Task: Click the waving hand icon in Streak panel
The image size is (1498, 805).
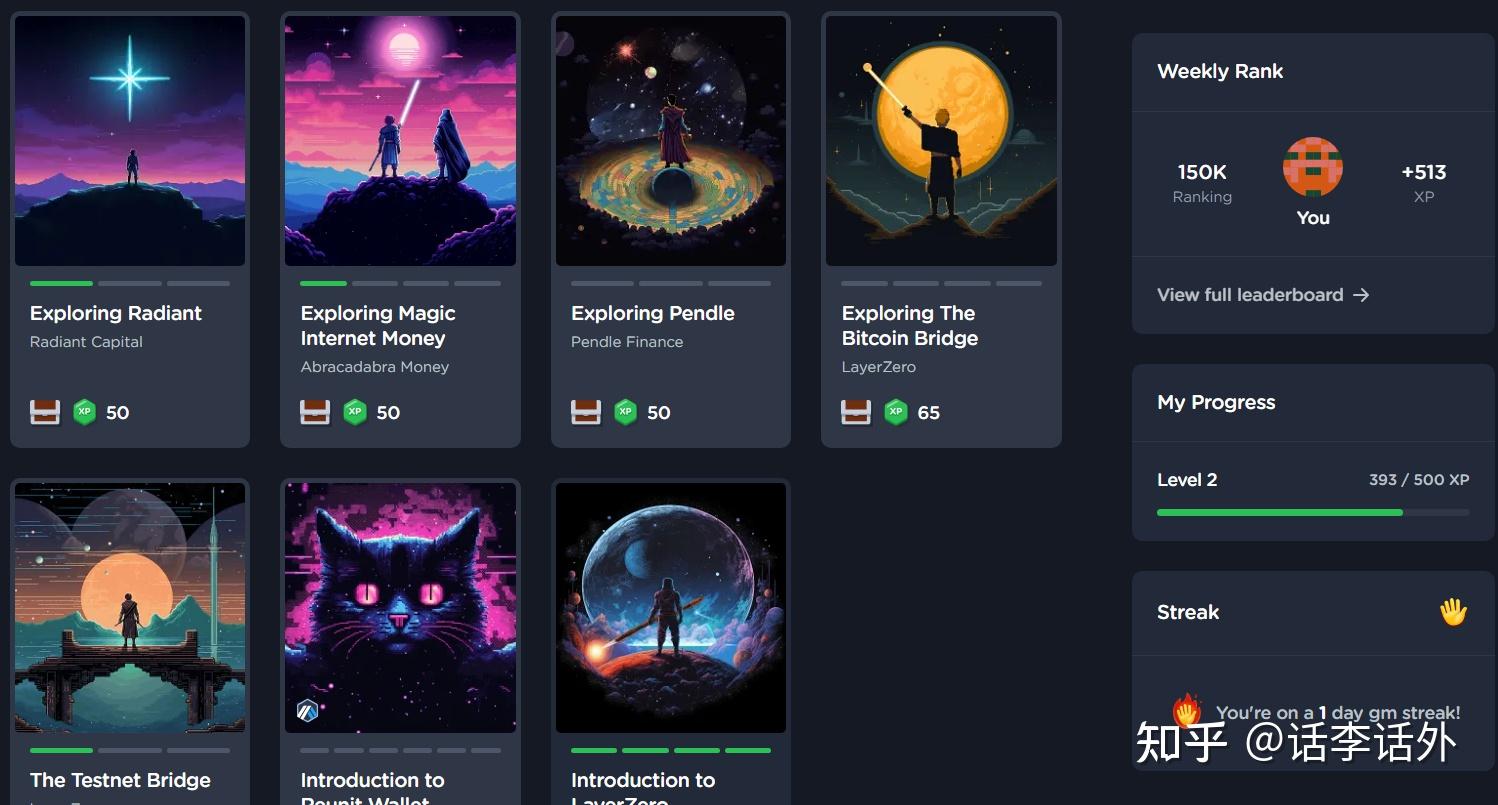Action: [x=1453, y=611]
